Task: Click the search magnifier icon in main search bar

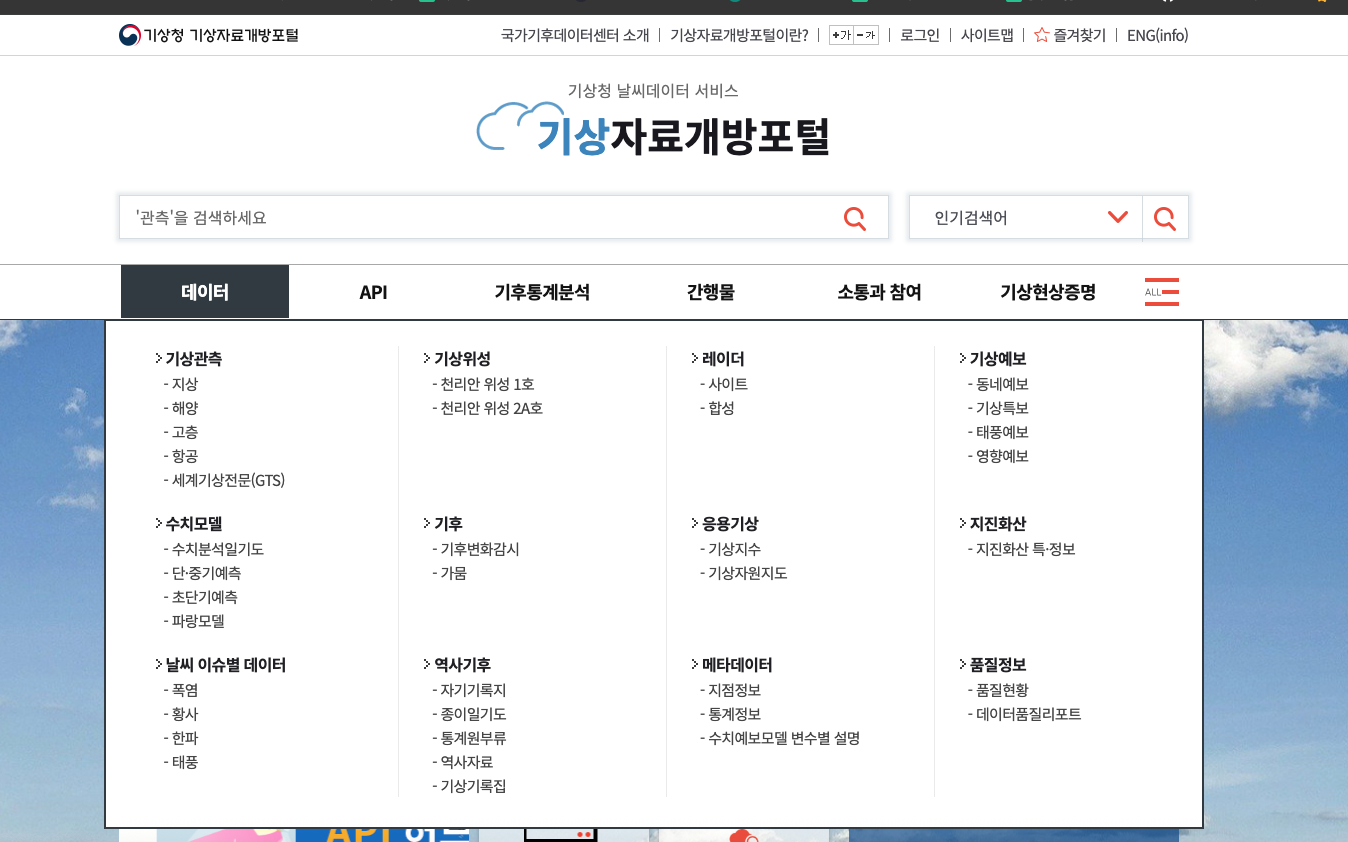Action: (854, 218)
